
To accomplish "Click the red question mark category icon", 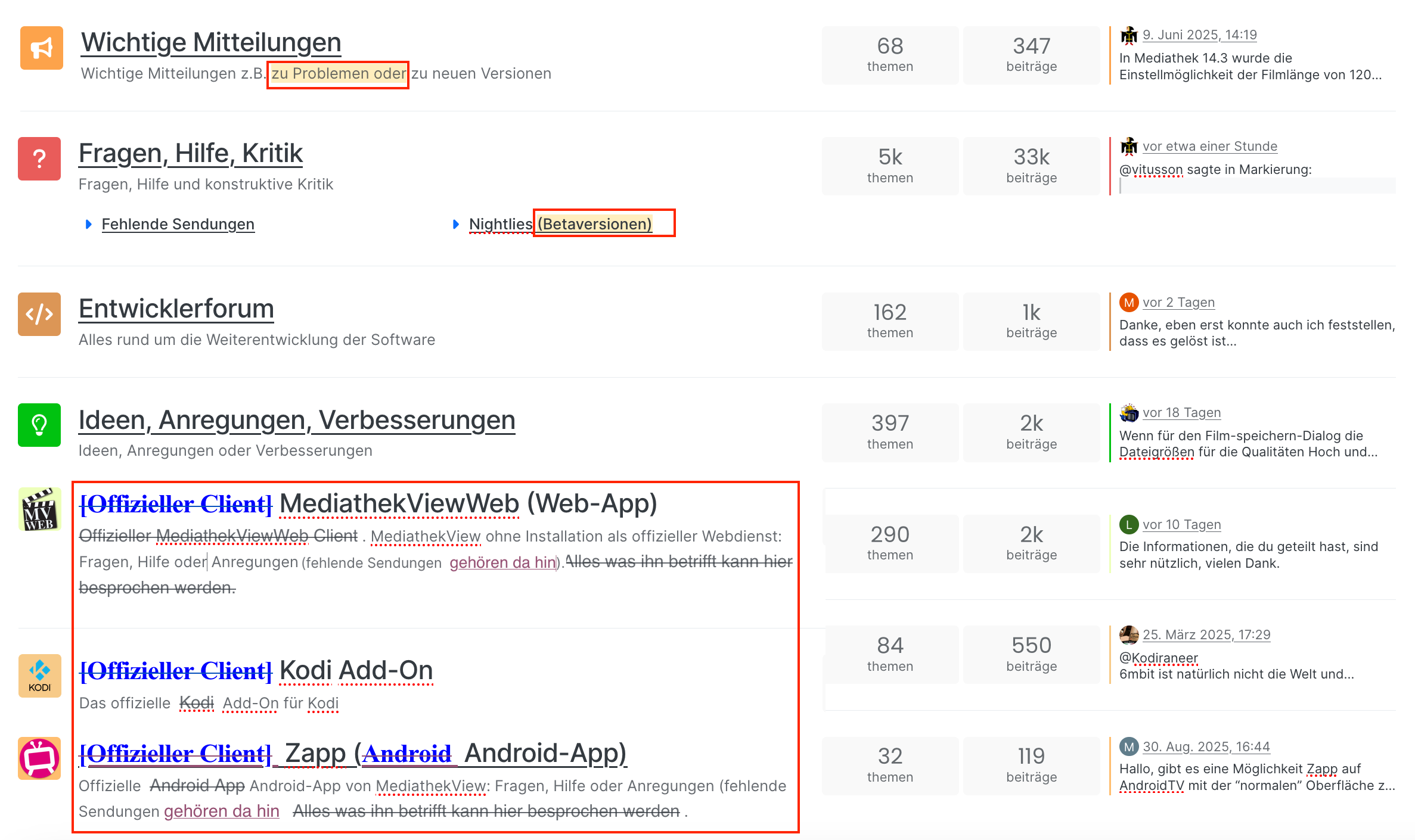I will [39, 158].
